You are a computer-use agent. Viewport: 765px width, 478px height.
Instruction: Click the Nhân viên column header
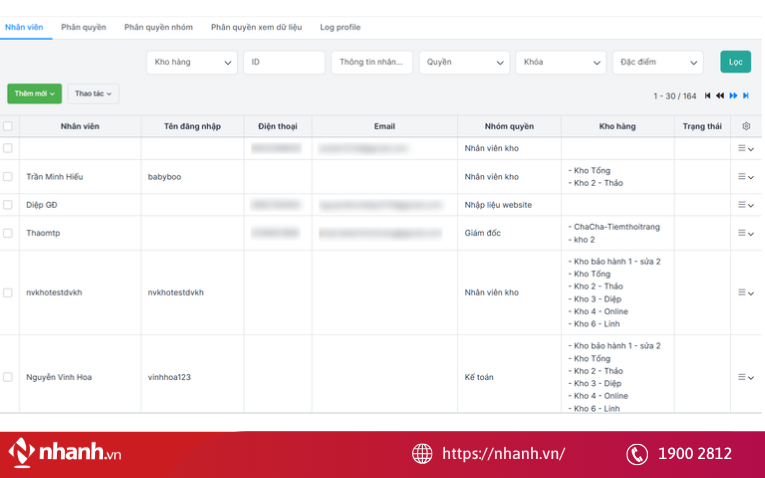point(80,126)
